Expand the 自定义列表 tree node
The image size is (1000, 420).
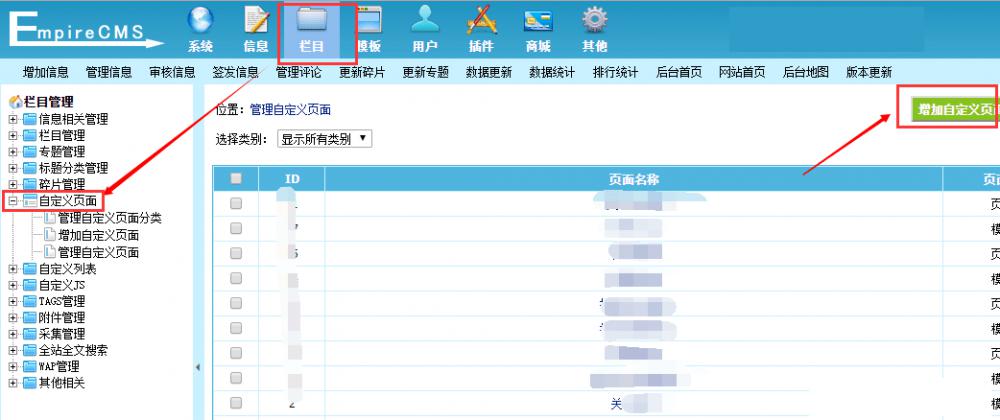13,269
